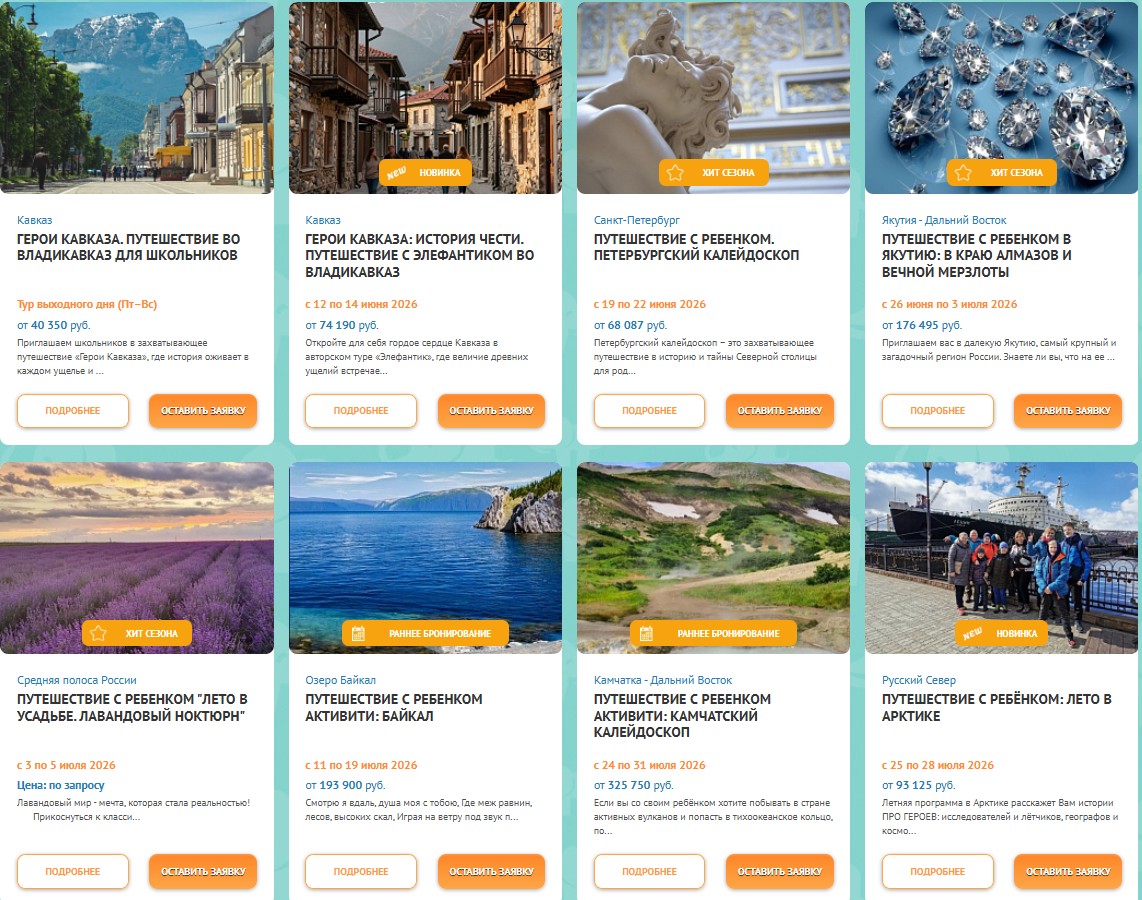Click Оставить заявку for the Petersburg kaleidoscope tour

coord(780,411)
